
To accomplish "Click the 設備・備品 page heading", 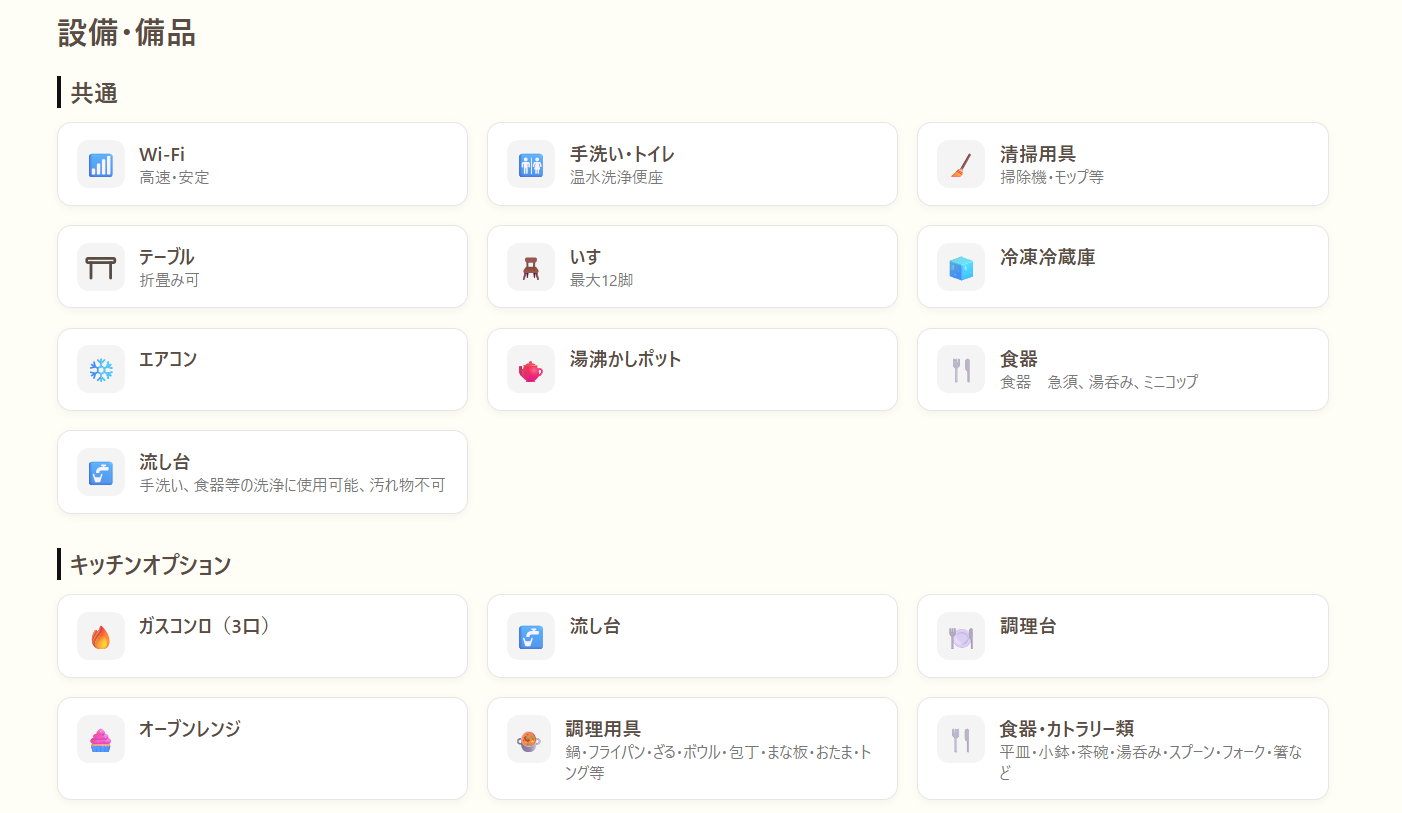I will 127,33.
